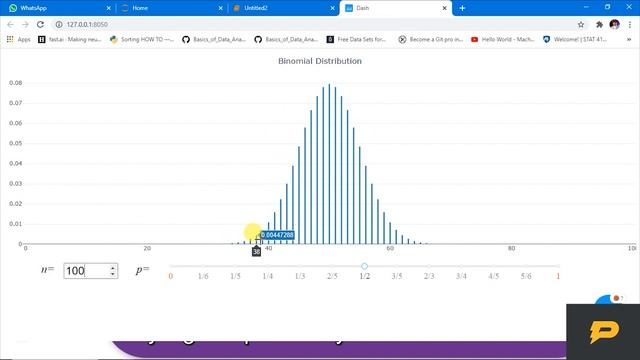Select the Dash browser tab
640x360 pixels.
coord(396,8)
